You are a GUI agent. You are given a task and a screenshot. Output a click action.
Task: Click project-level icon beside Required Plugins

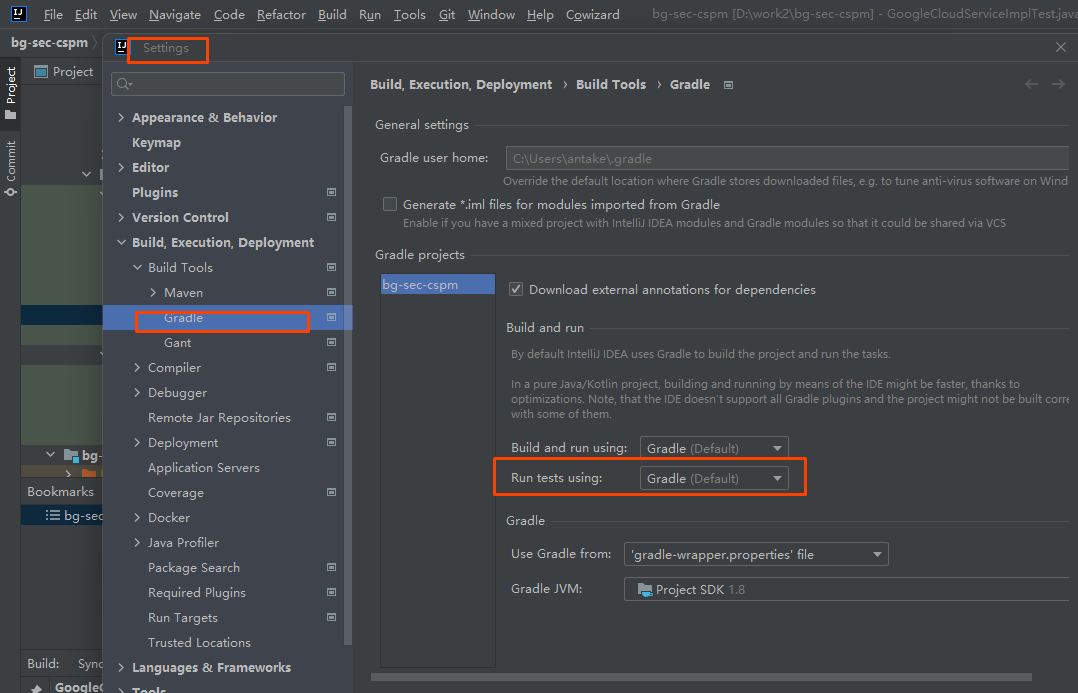[x=331, y=592]
